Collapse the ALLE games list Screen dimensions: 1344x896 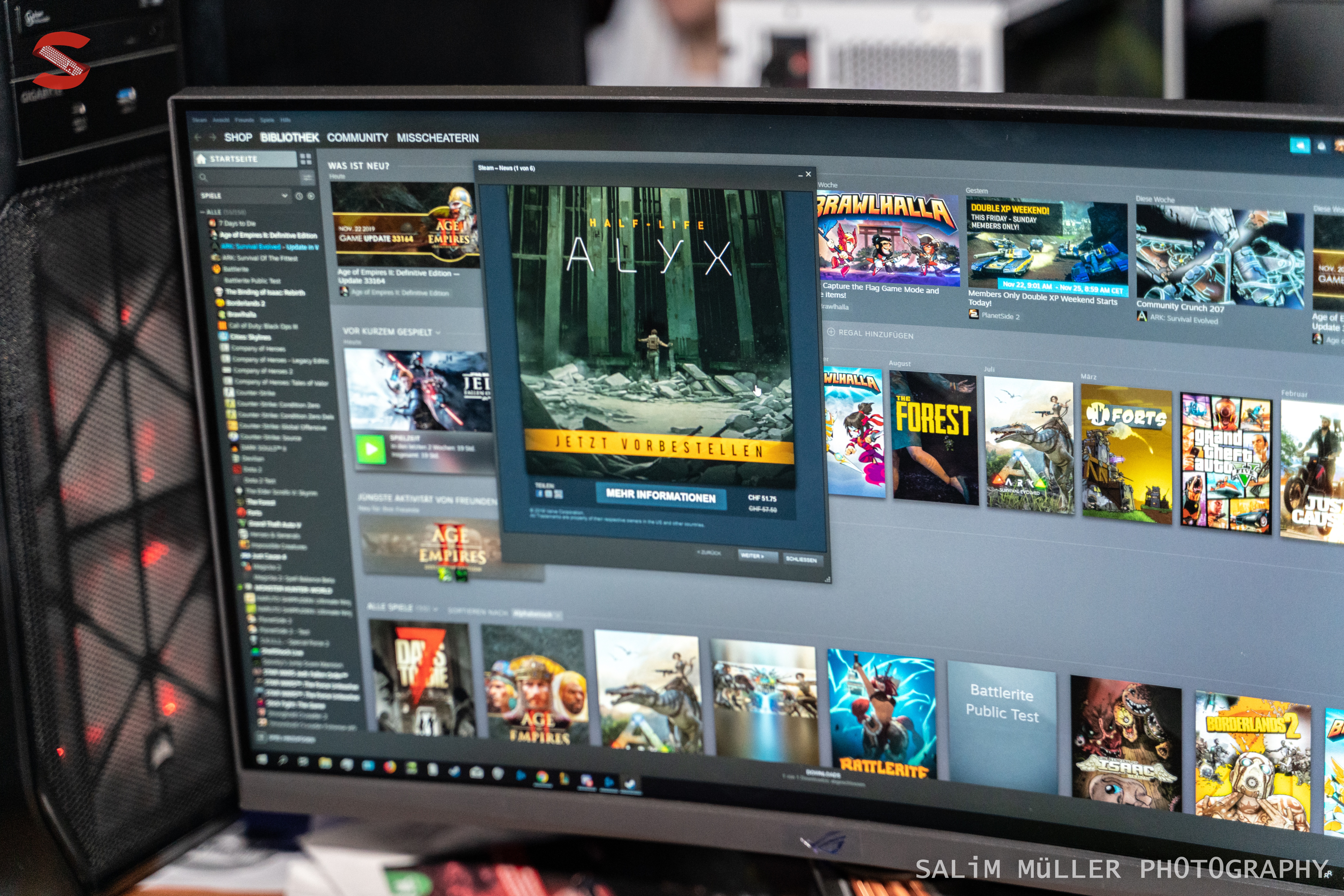click(x=202, y=212)
